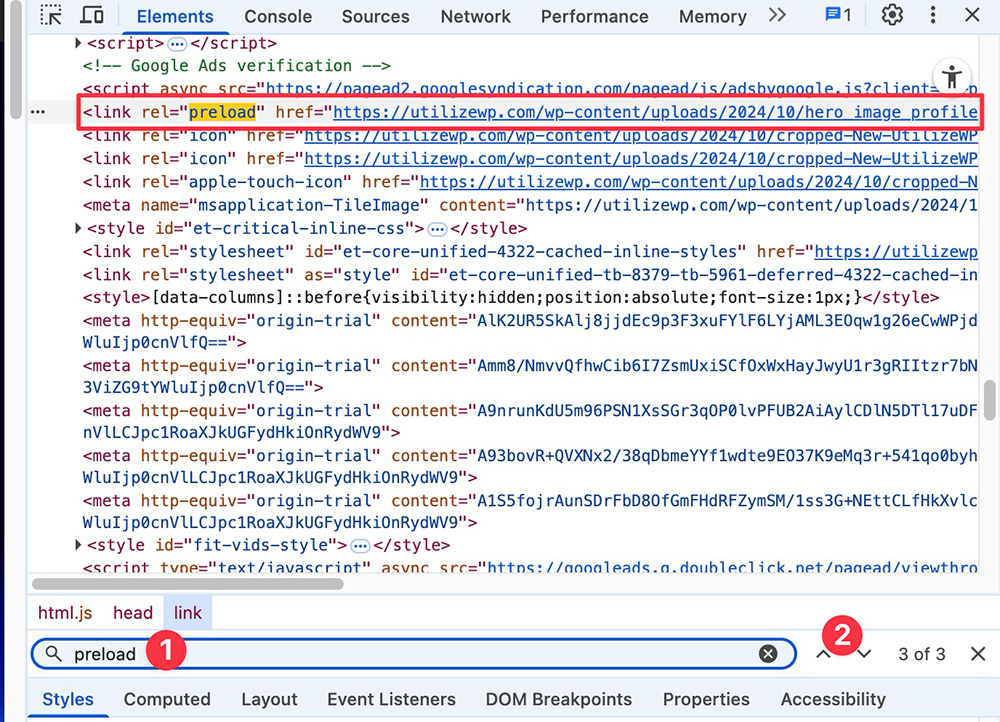Image resolution: width=1000 pixels, height=722 pixels.
Task: Open the three-dot customize DevTools menu
Action: click(932, 15)
